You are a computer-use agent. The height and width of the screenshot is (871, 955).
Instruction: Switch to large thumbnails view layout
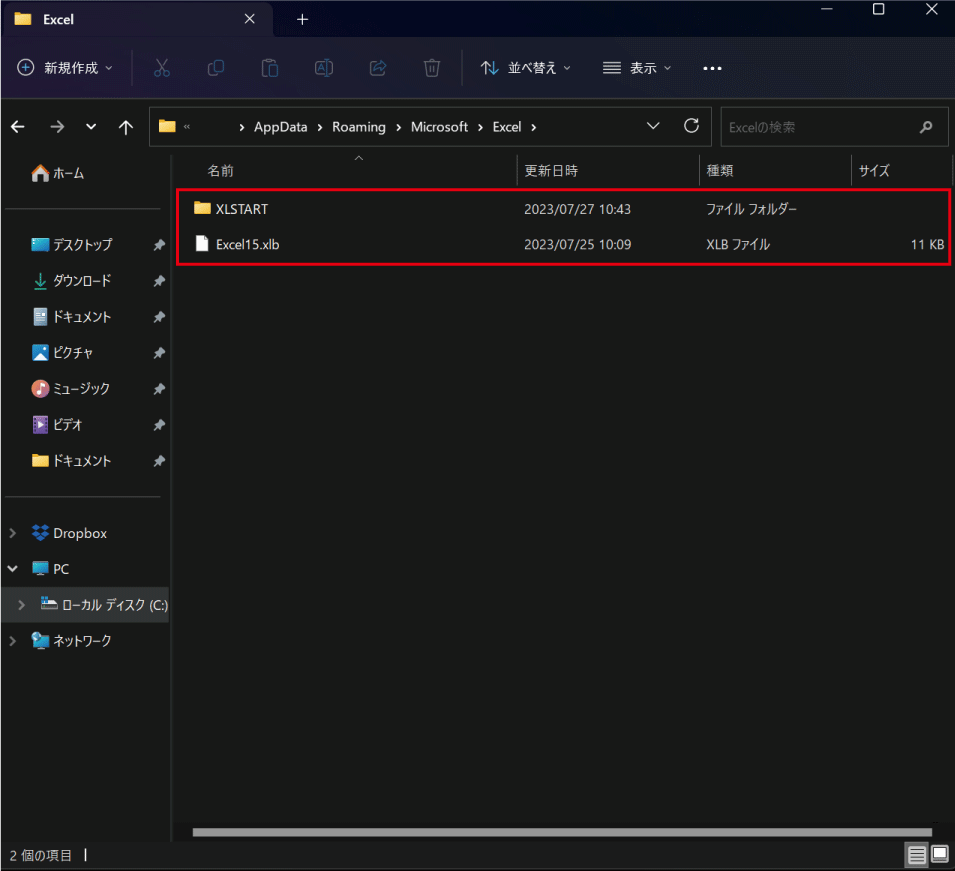click(940, 855)
